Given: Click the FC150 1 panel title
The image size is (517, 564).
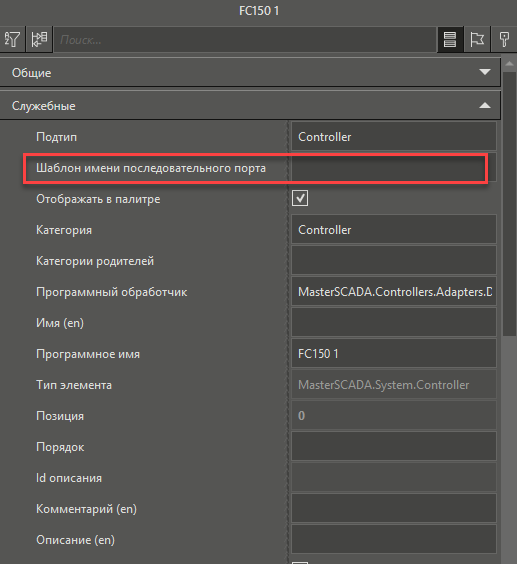Looking at the screenshot, I should coord(259,11).
